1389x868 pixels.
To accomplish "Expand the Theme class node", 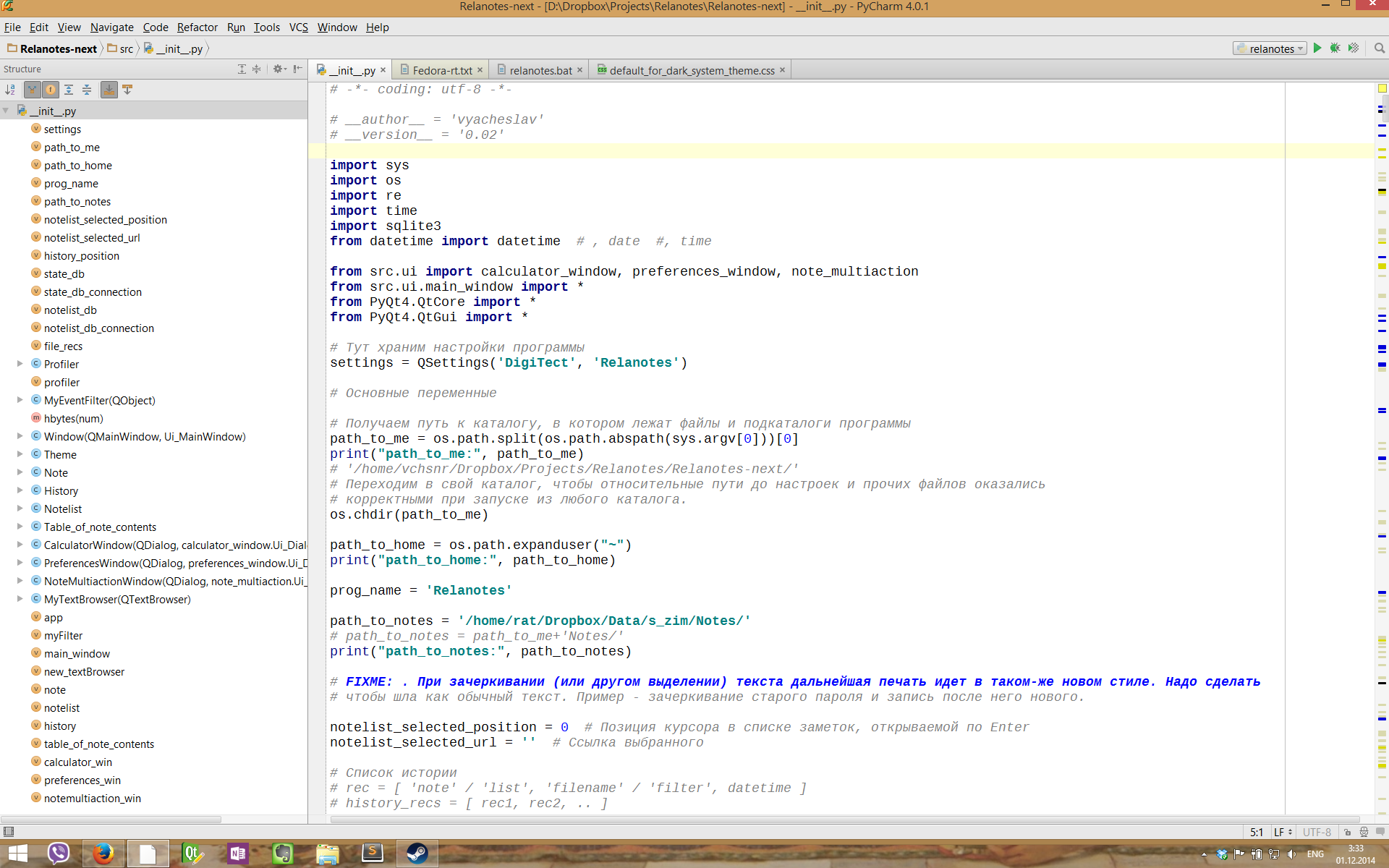I will 20,454.
